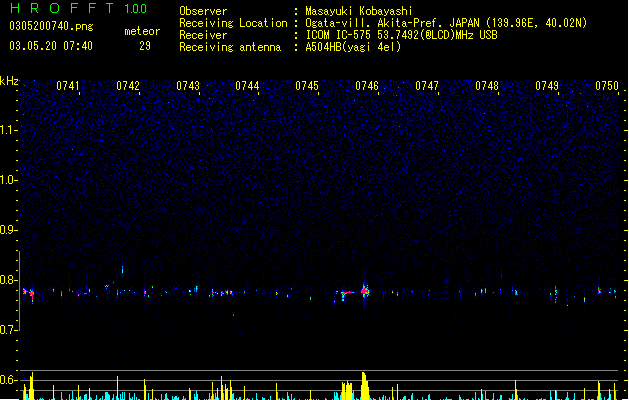Click the 0744 time marker
Screen dimensions: 629x400
coord(247,86)
